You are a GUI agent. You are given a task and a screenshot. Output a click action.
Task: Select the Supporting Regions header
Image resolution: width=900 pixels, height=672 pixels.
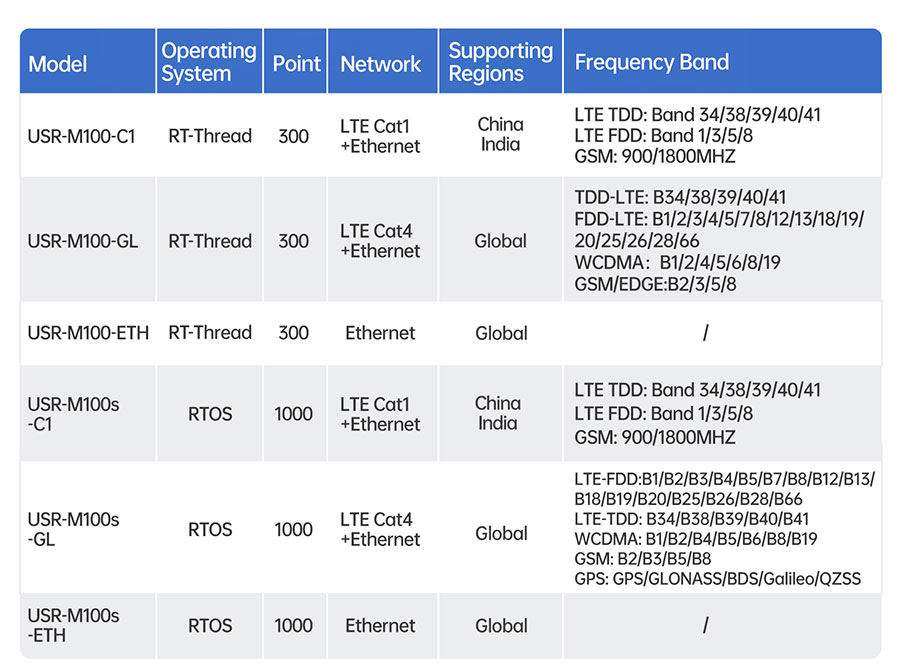click(x=501, y=62)
